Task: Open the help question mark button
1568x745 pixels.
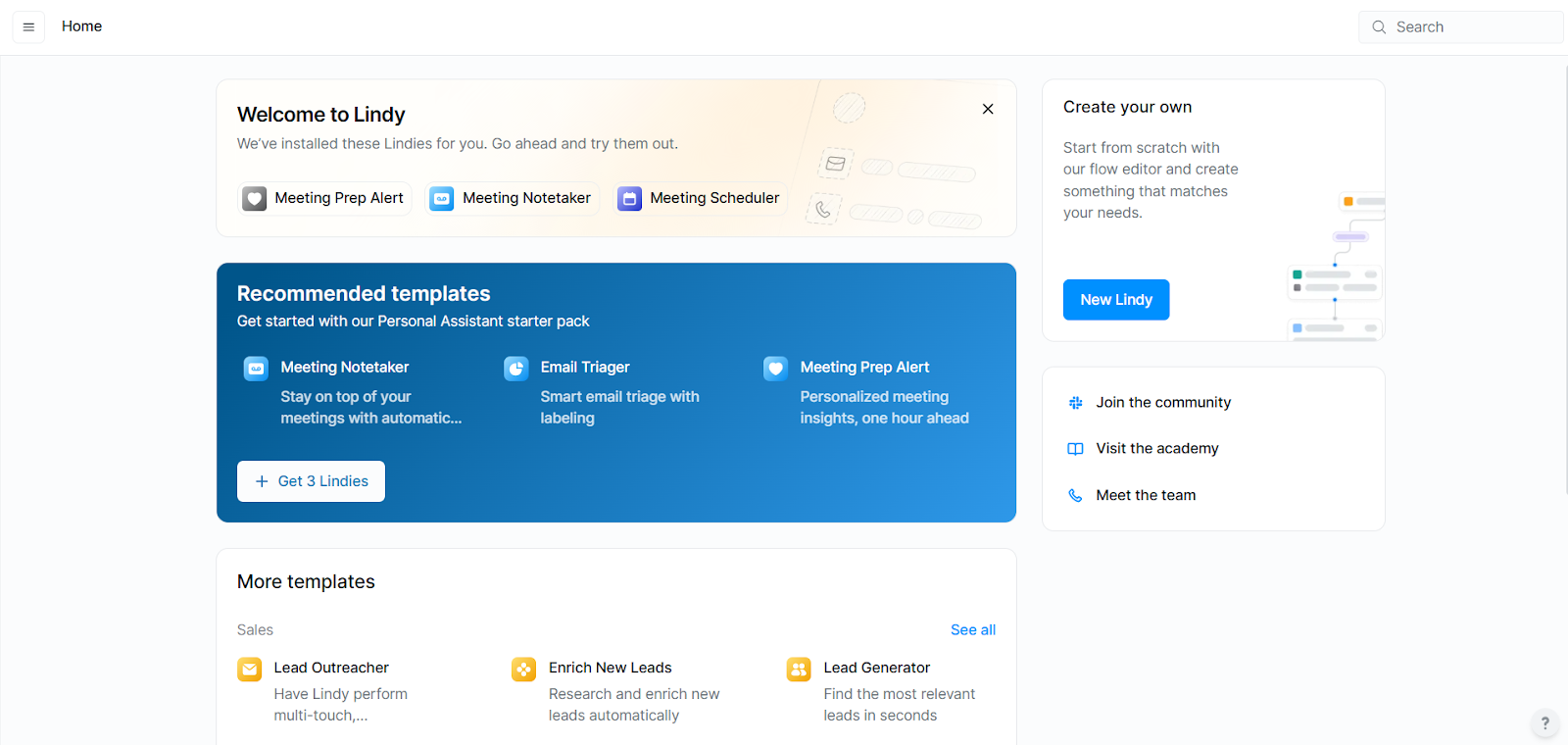Action: 1545,723
